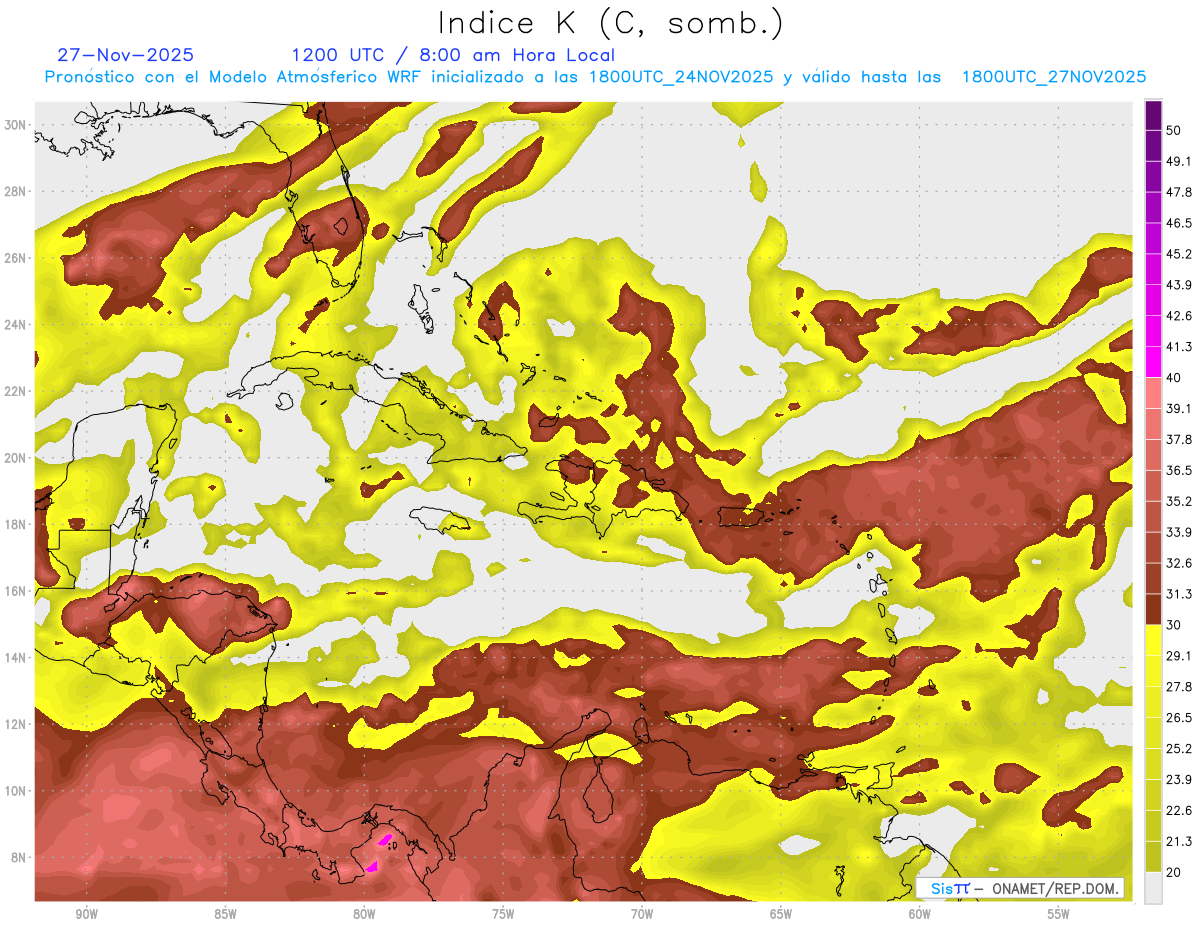Click the colorbar value 27.8
The image size is (1200, 927).
tap(1179, 687)
